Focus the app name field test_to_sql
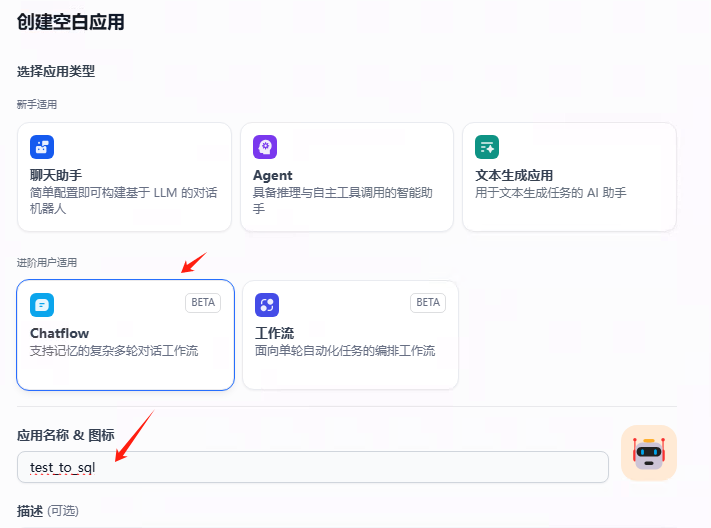Image resolution: width=711 pixels, height=528 pixels. point(313,467)
